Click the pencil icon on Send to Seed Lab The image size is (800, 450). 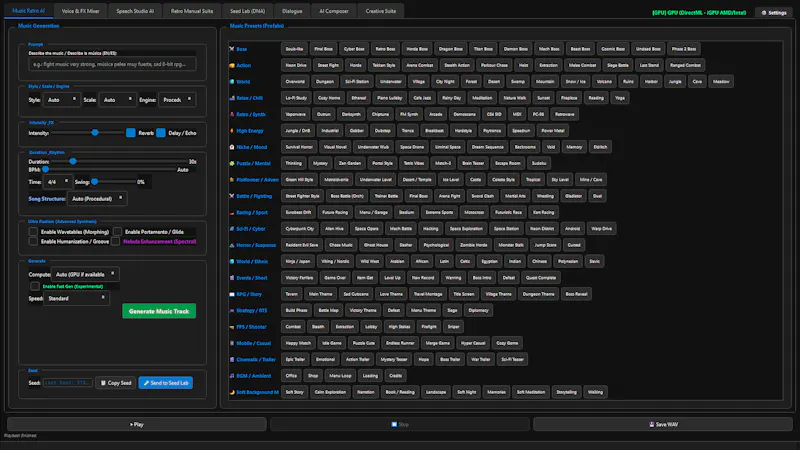pos(146,383)
